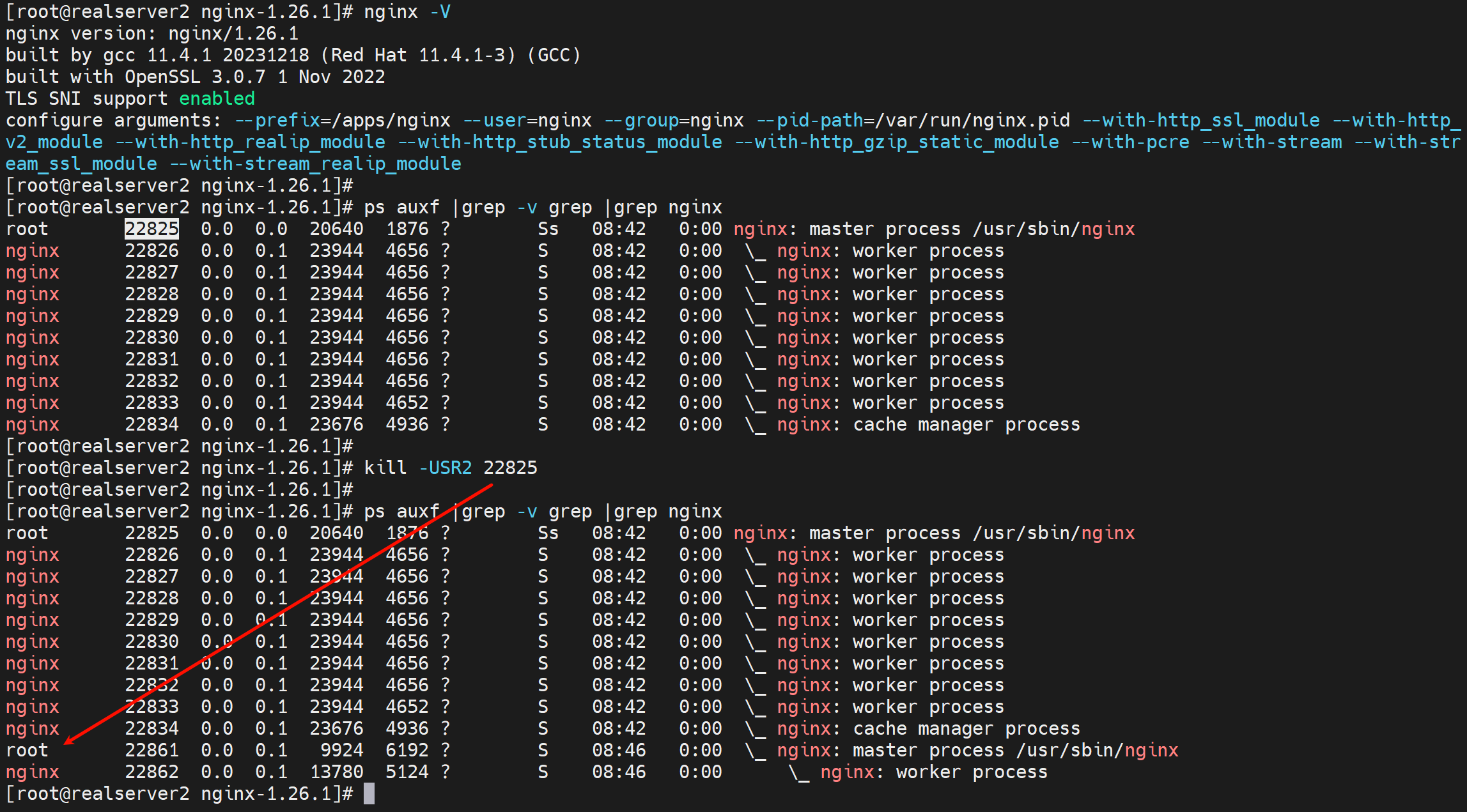Click the 'kill -USR2 22825' command
Viewport: 1467px width, 812px height.
pos(450,468)
